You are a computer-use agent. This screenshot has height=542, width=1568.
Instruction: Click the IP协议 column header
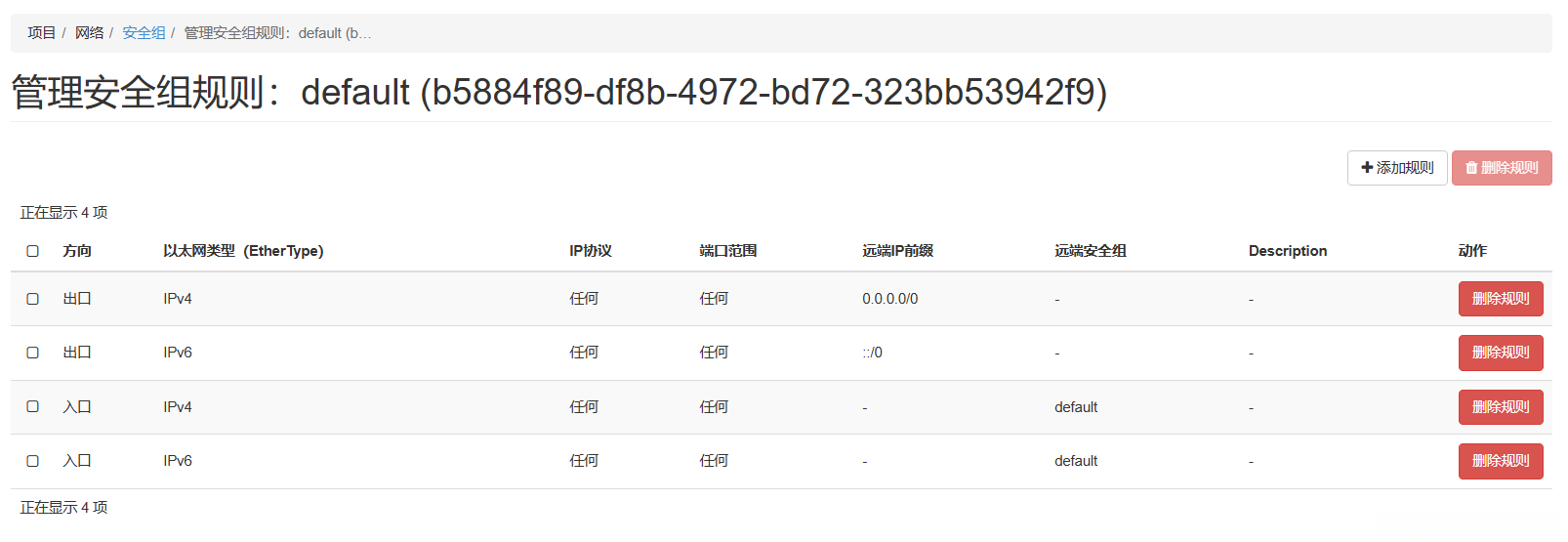pyautogui.click(x=591, y=251)
